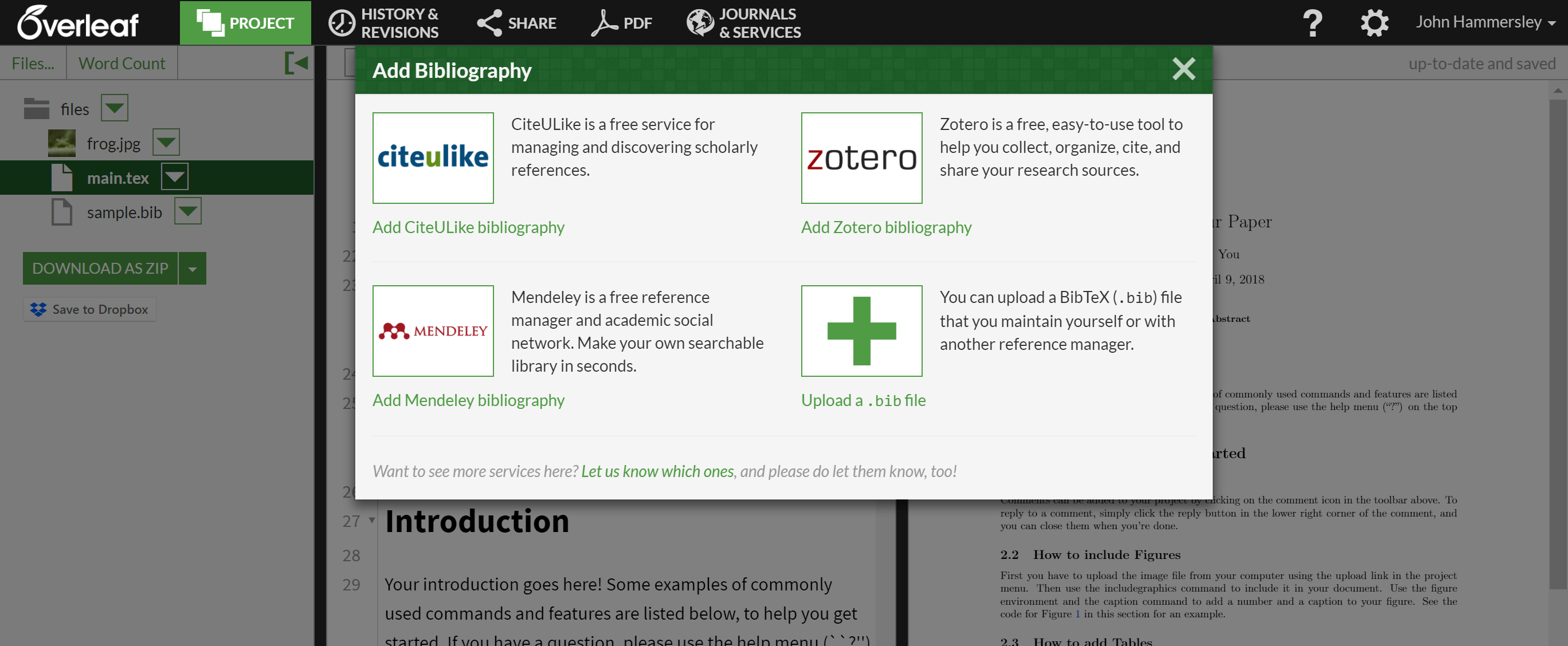Click the green plus upload icon
Viewport: 1568px width, 646px height.
861,330
